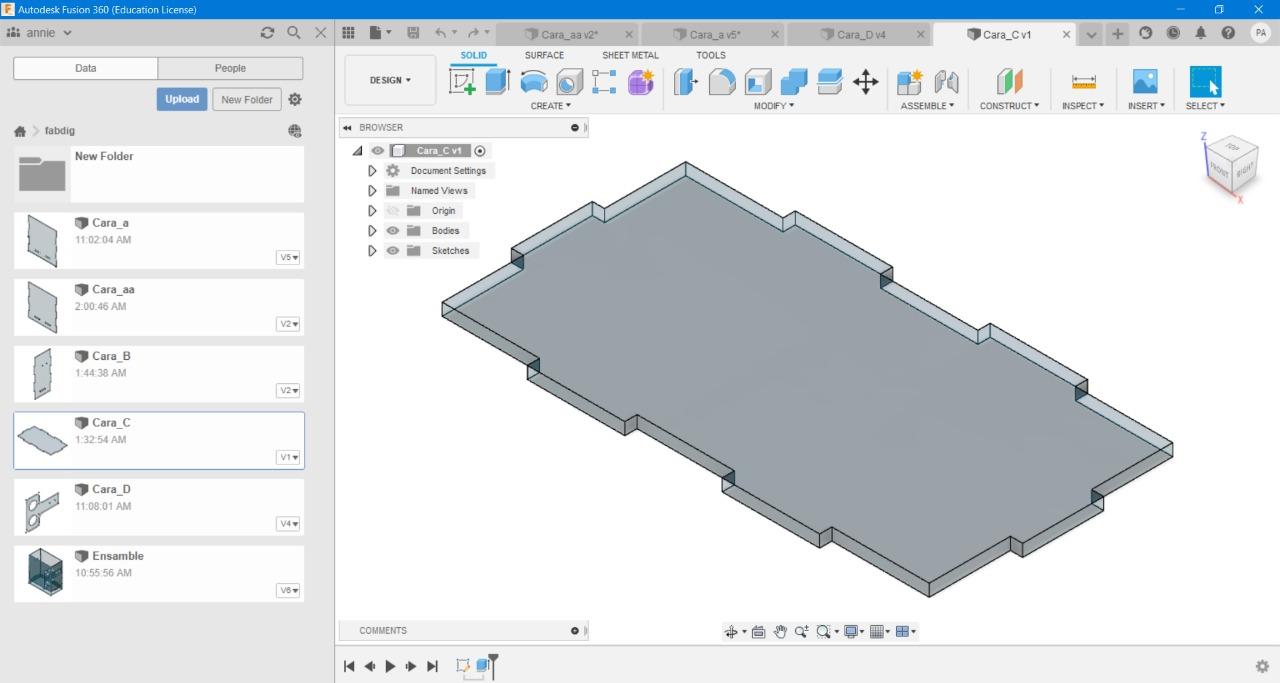Click the Joint tool in Assemble
This screenshot has width=1280, height=683.
pyautogui.click(x=946, y=82)
